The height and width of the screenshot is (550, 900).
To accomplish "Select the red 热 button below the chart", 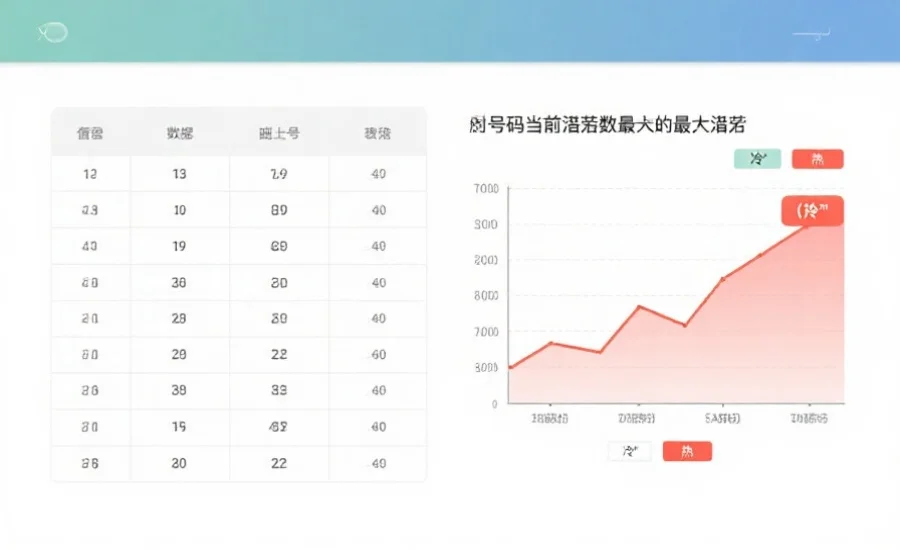I will pos(687,451).
